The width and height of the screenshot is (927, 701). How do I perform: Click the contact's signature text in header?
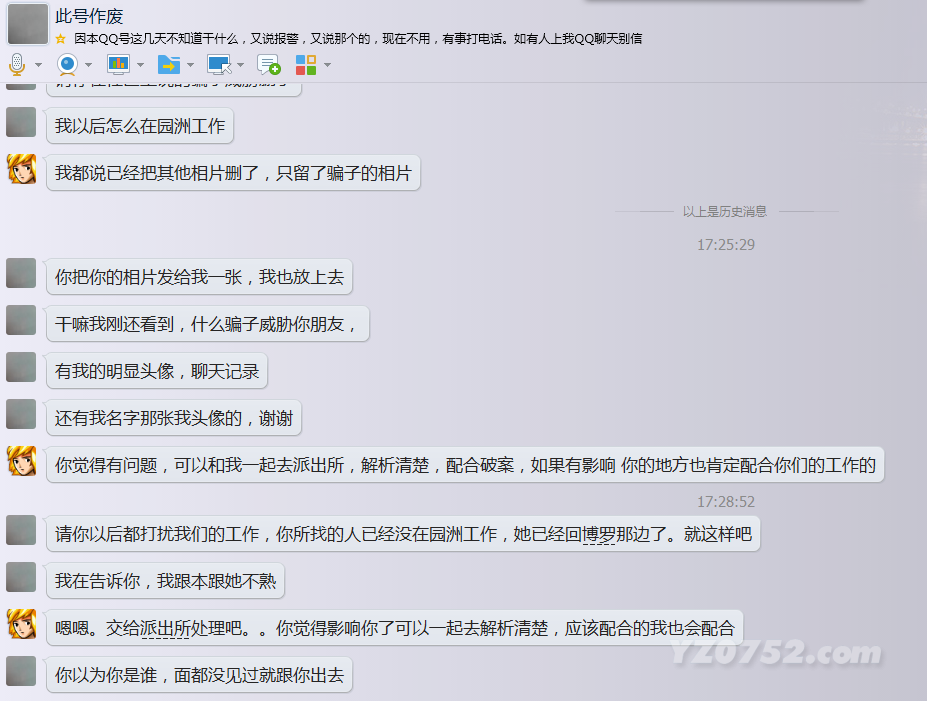point(358,39)
